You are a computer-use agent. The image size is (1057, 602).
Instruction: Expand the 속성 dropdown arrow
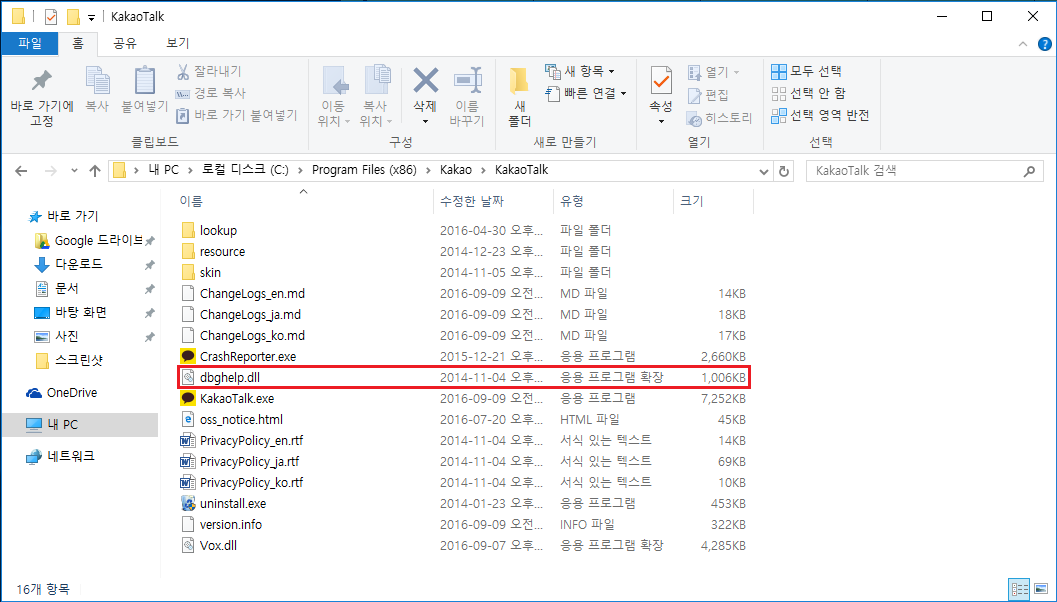pos(661,121)
